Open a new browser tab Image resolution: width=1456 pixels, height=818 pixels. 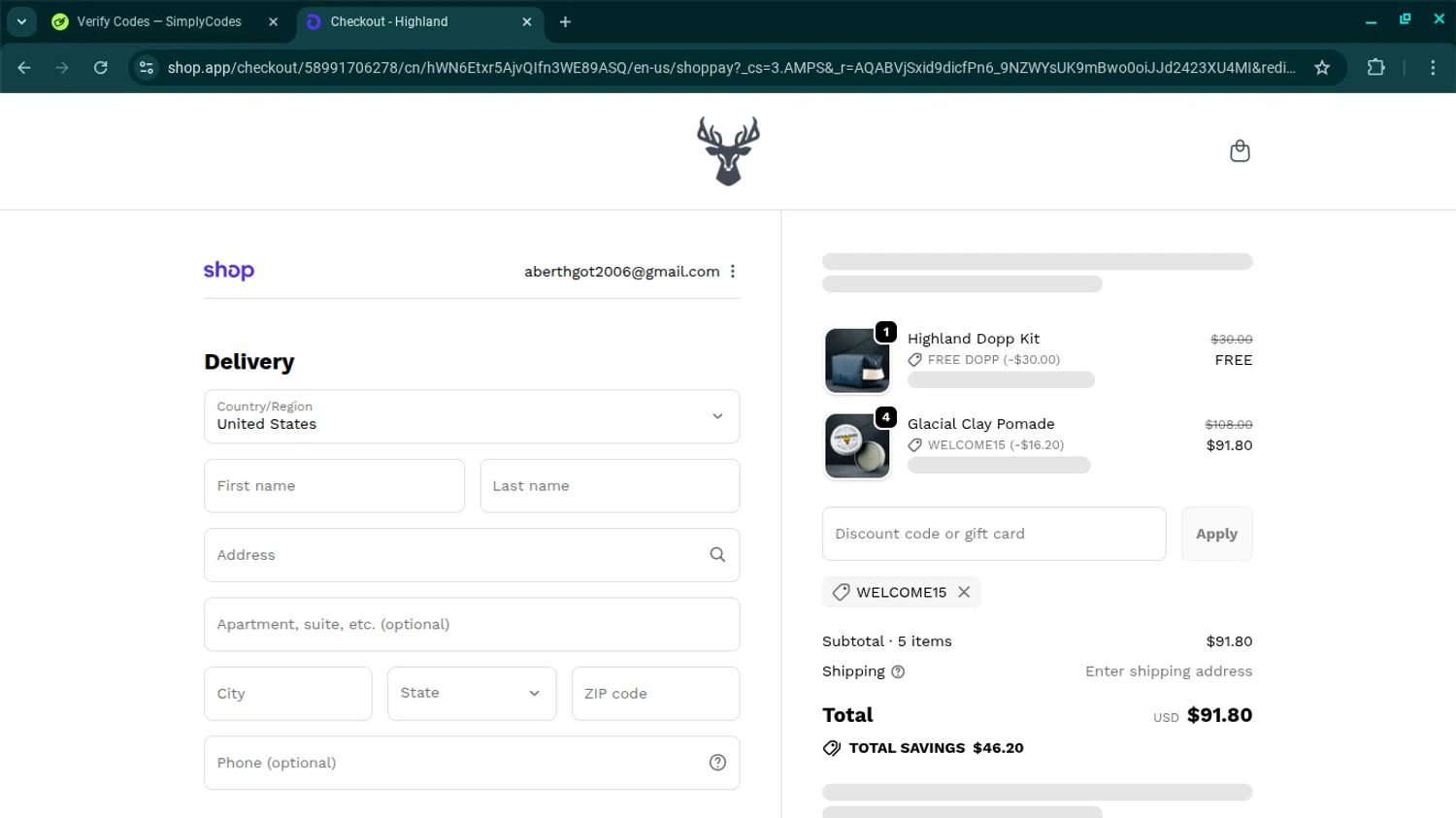tap(565, 21)
